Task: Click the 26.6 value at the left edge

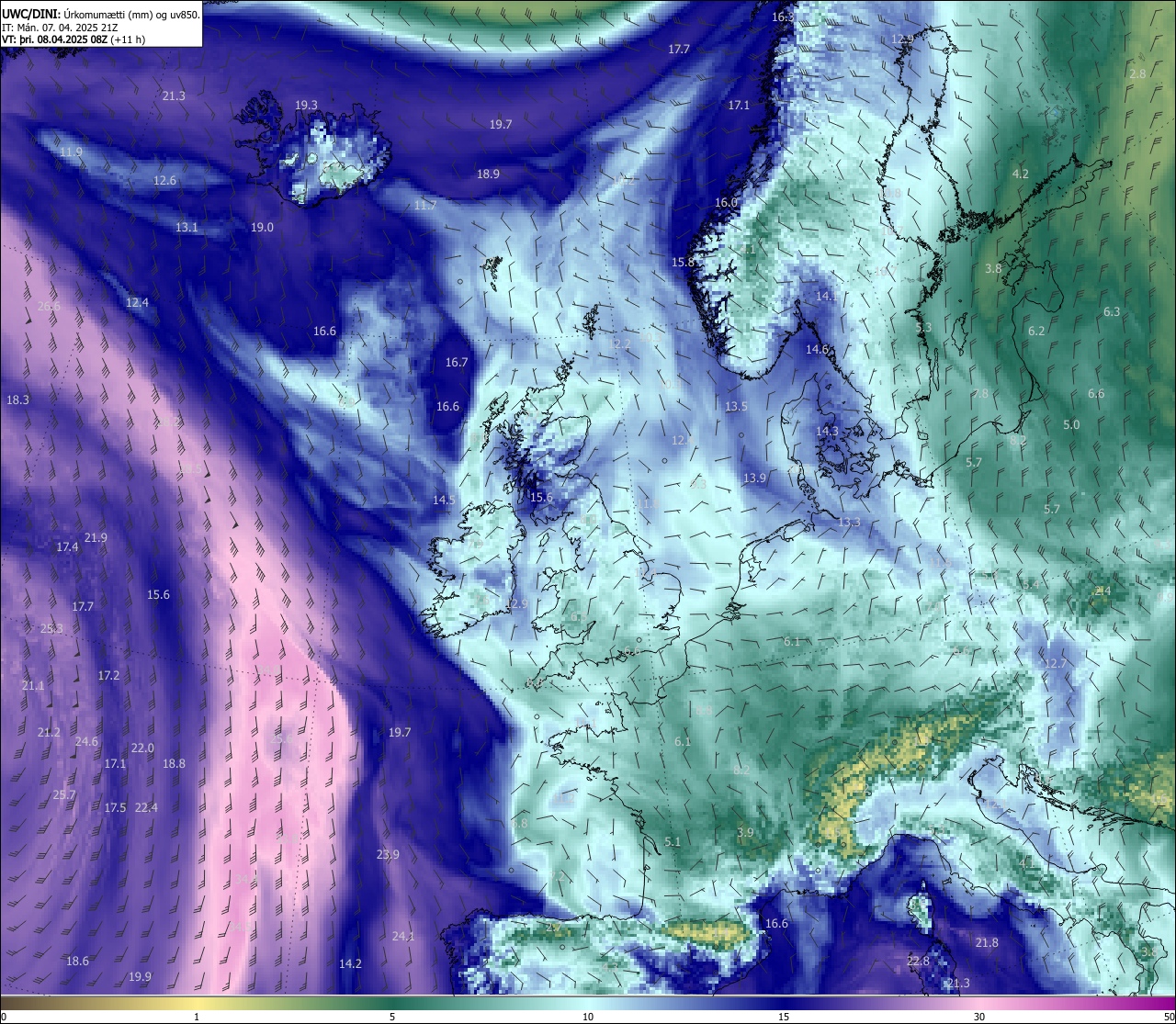Action: (x=49, y=307)
